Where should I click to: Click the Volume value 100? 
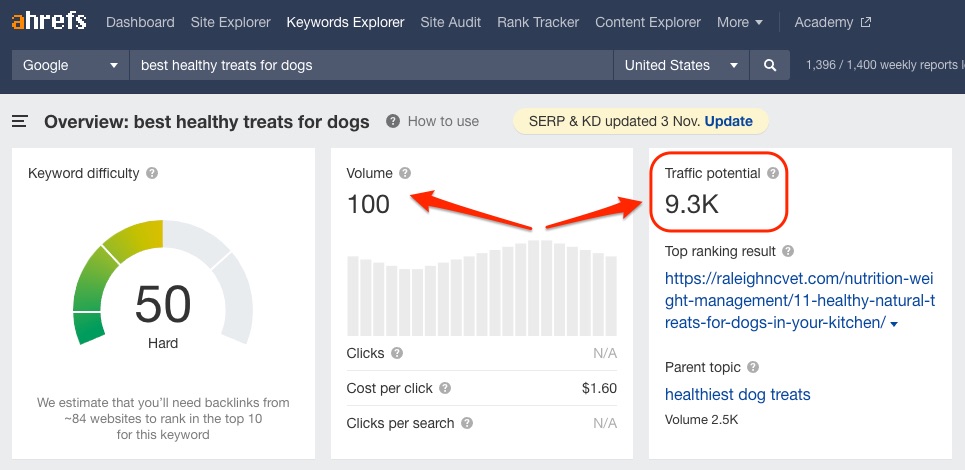coord(368,204)
